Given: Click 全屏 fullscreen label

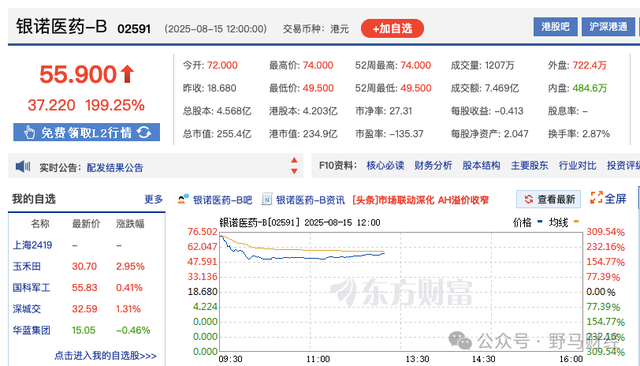Looking at the screenshot, I should click(615, 199).
